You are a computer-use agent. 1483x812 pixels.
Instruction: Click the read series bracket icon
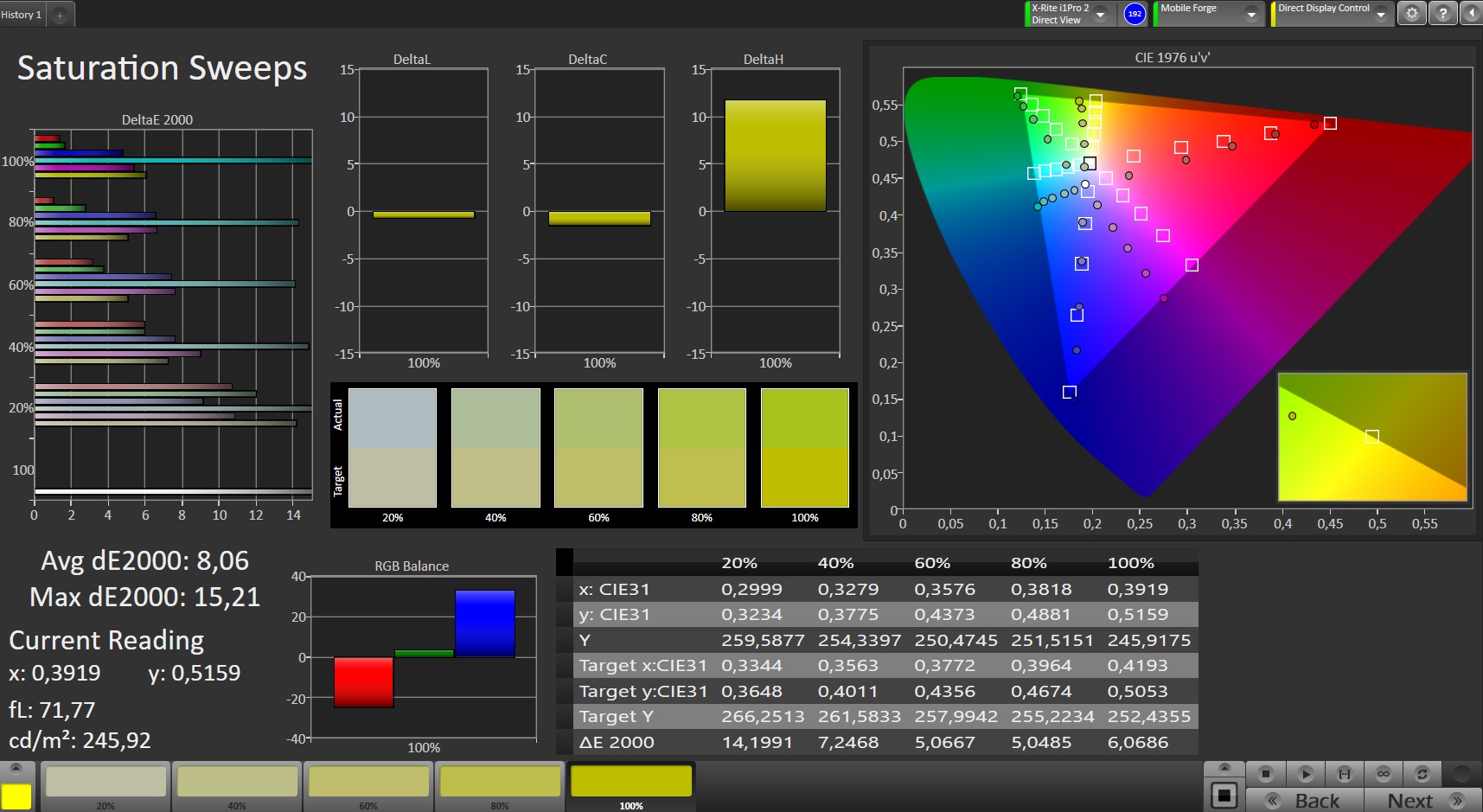[x=1344, y=774]
